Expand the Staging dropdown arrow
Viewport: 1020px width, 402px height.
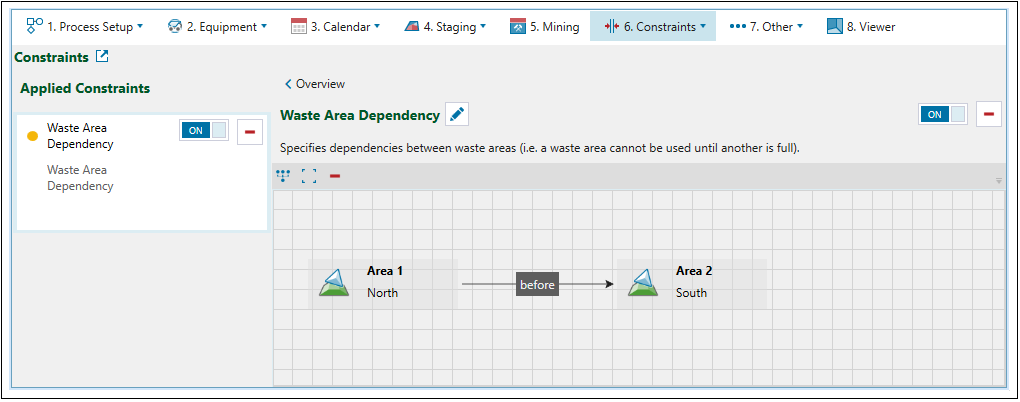[x=483, y=27]
